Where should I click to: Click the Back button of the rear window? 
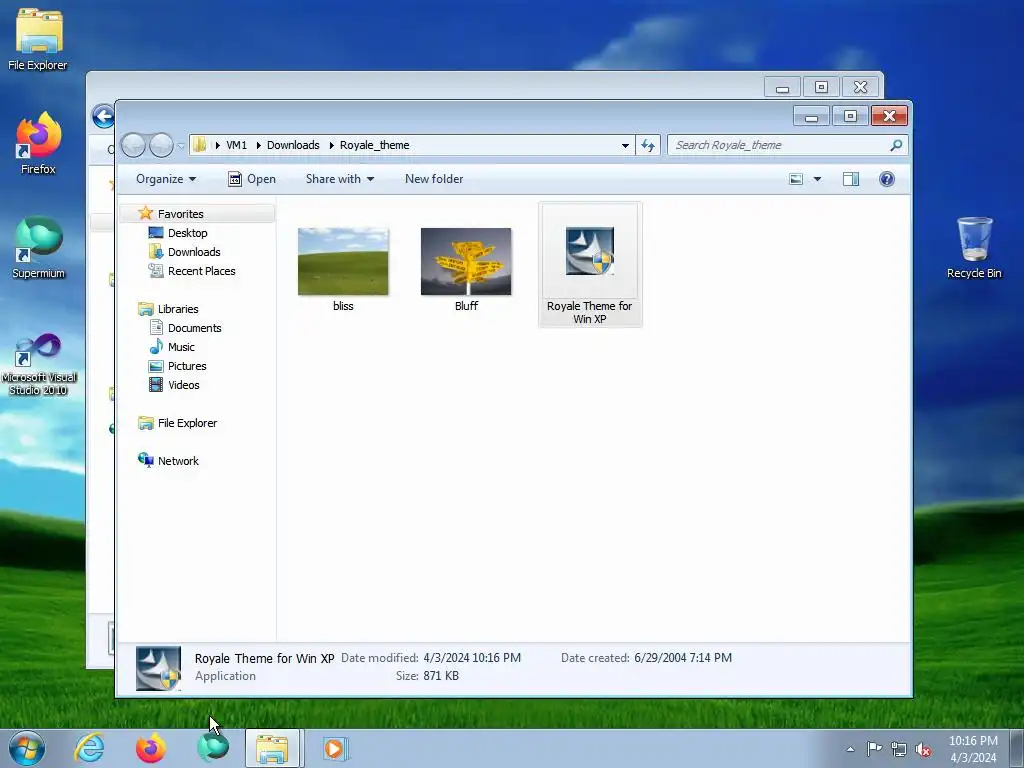pyautogui.click(x=103, y=117)
